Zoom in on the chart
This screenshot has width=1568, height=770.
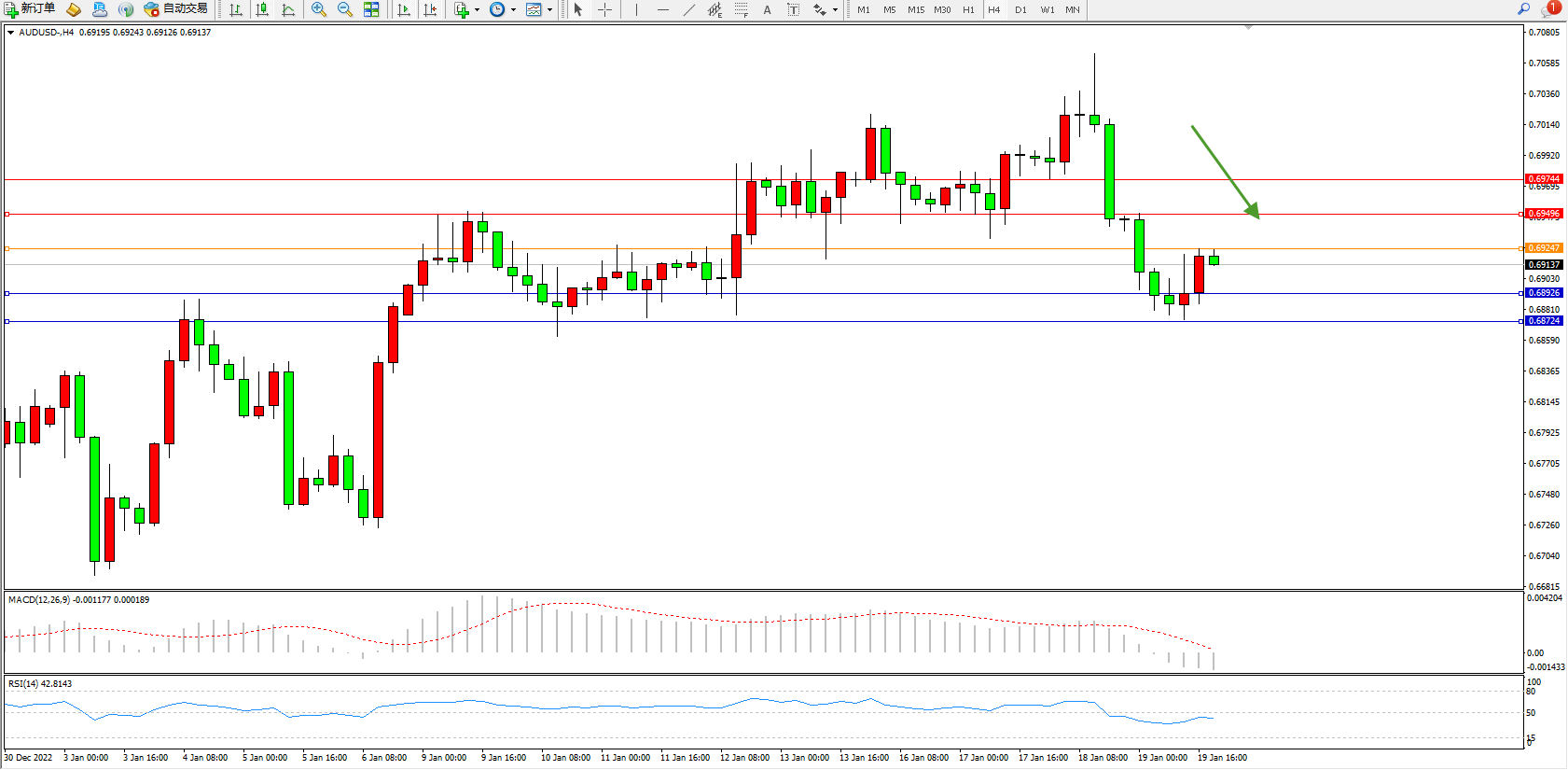tap(319, 9)
